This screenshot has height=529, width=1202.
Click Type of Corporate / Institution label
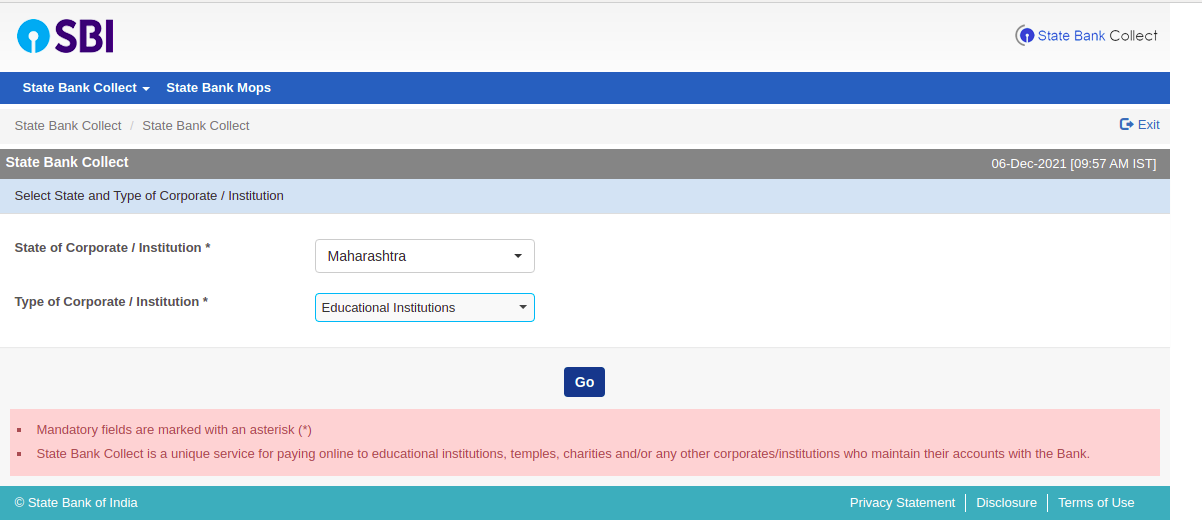coord(111,302)
